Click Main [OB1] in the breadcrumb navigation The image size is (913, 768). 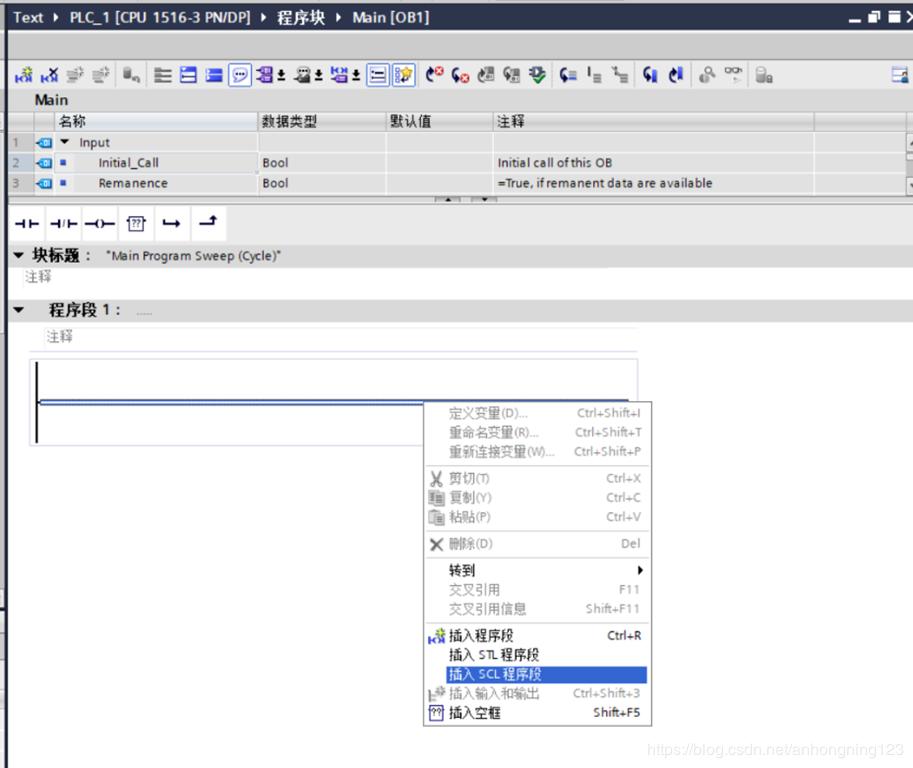coord(390,17)
